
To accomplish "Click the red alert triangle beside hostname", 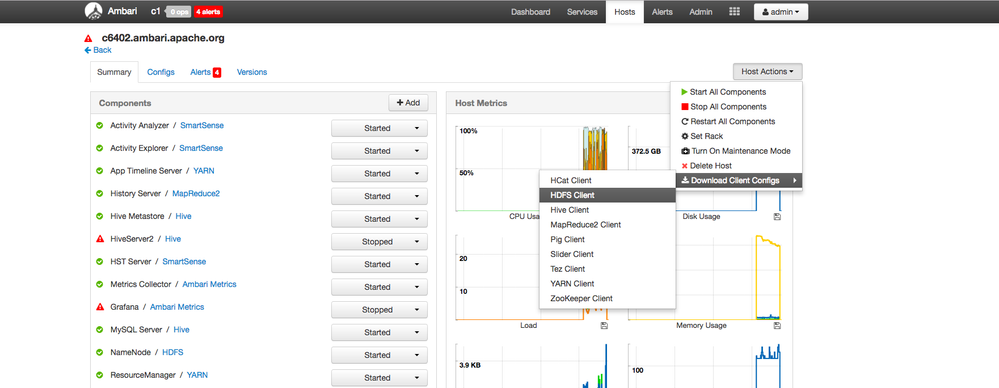I will click(x=88, y=38).
